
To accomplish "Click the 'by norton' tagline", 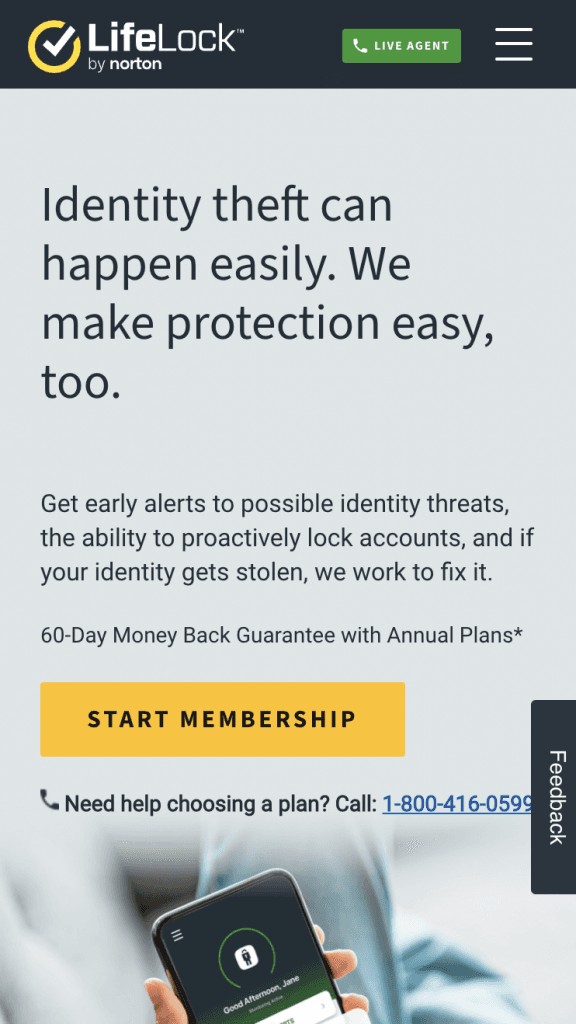I will point(125,65).
